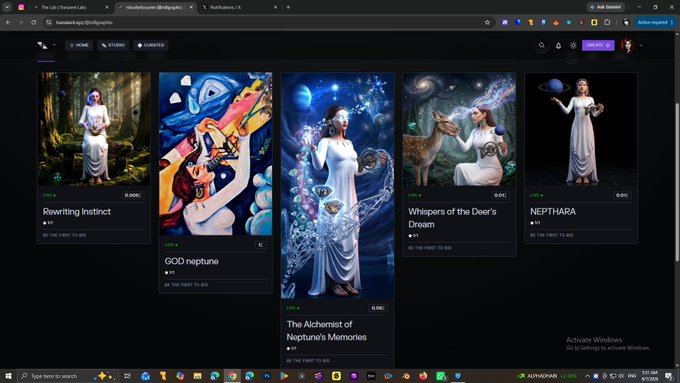Open the NEPTHARA artwork thumbnail

click(581, 129)
